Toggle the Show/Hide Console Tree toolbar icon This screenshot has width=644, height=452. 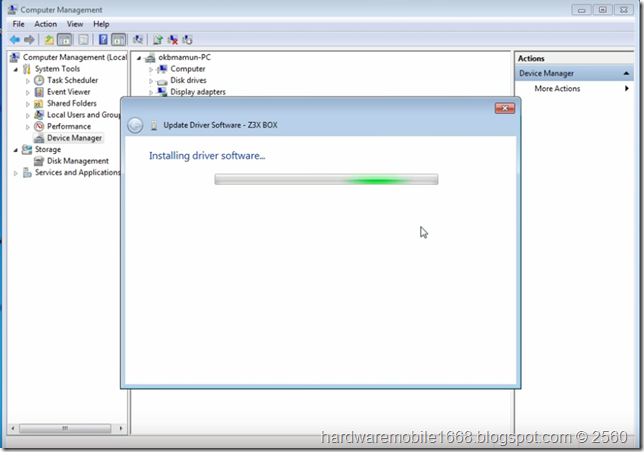pyautogui.click(x=64, y=40)
